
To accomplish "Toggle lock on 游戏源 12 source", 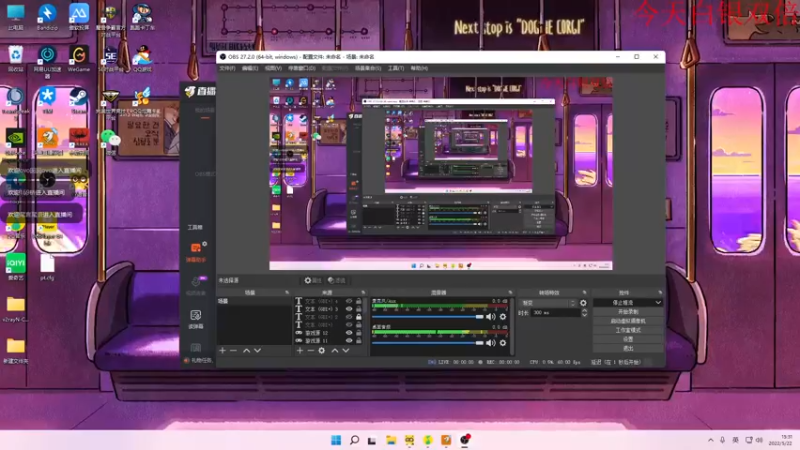I will click(x=359, y=333).
